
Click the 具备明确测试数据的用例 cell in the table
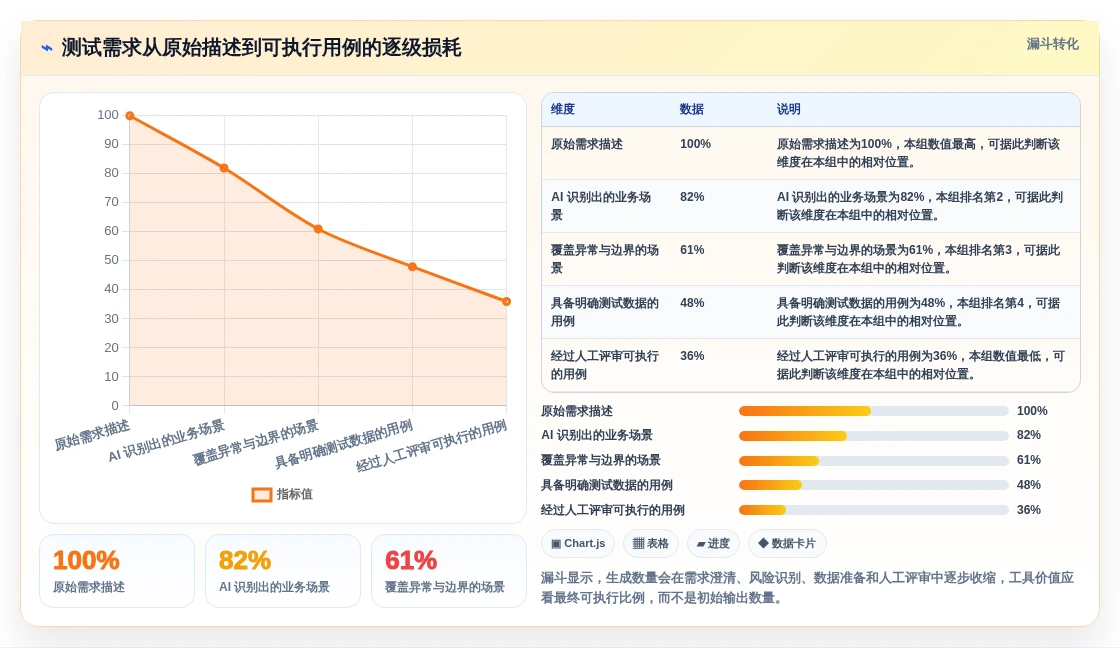coord(605,311)
